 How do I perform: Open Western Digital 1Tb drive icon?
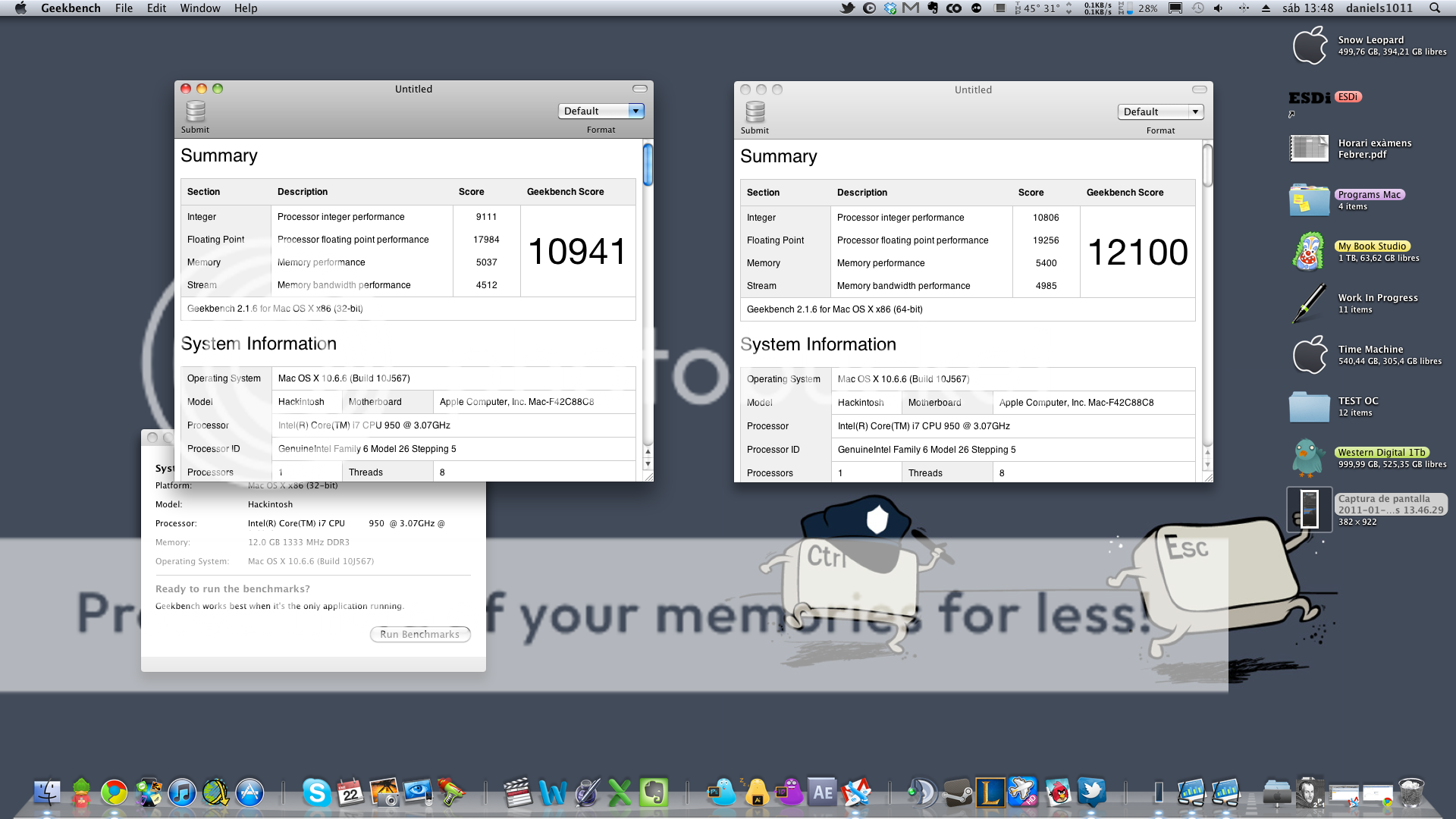(1309, 458)
